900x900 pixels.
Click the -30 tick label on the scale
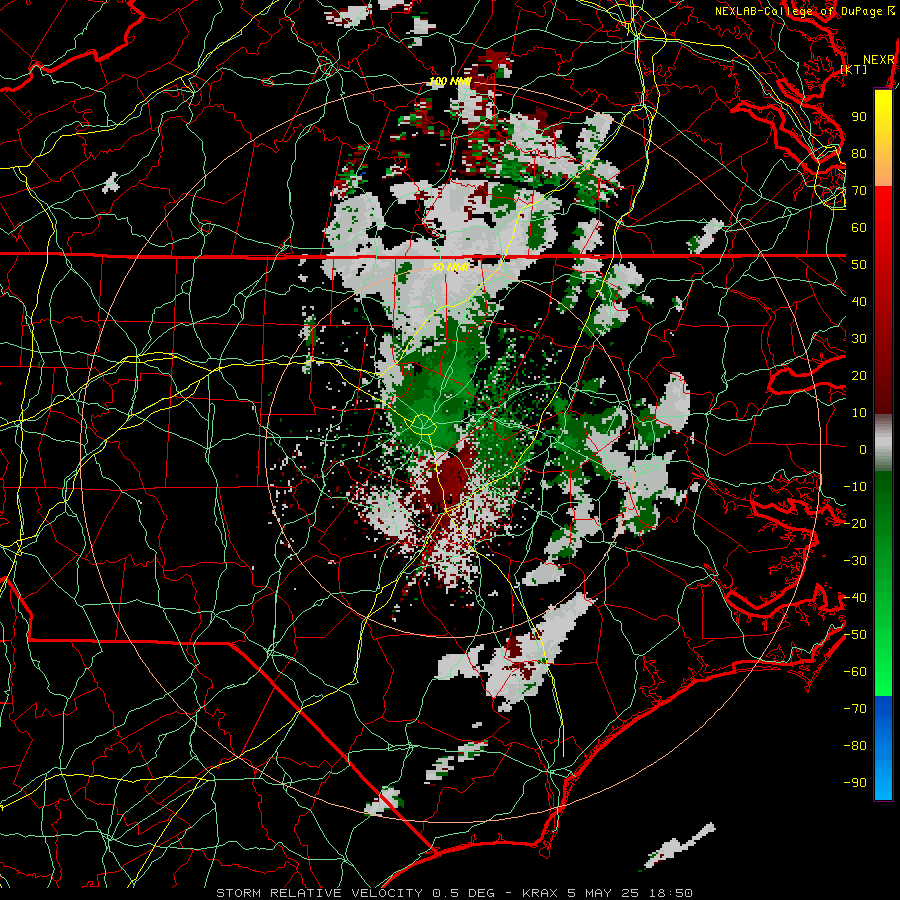point(855,561)
